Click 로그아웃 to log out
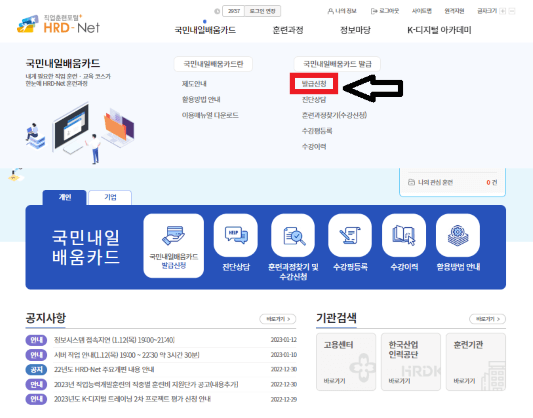This screenshot has height=418, width=533. point(385,11)
